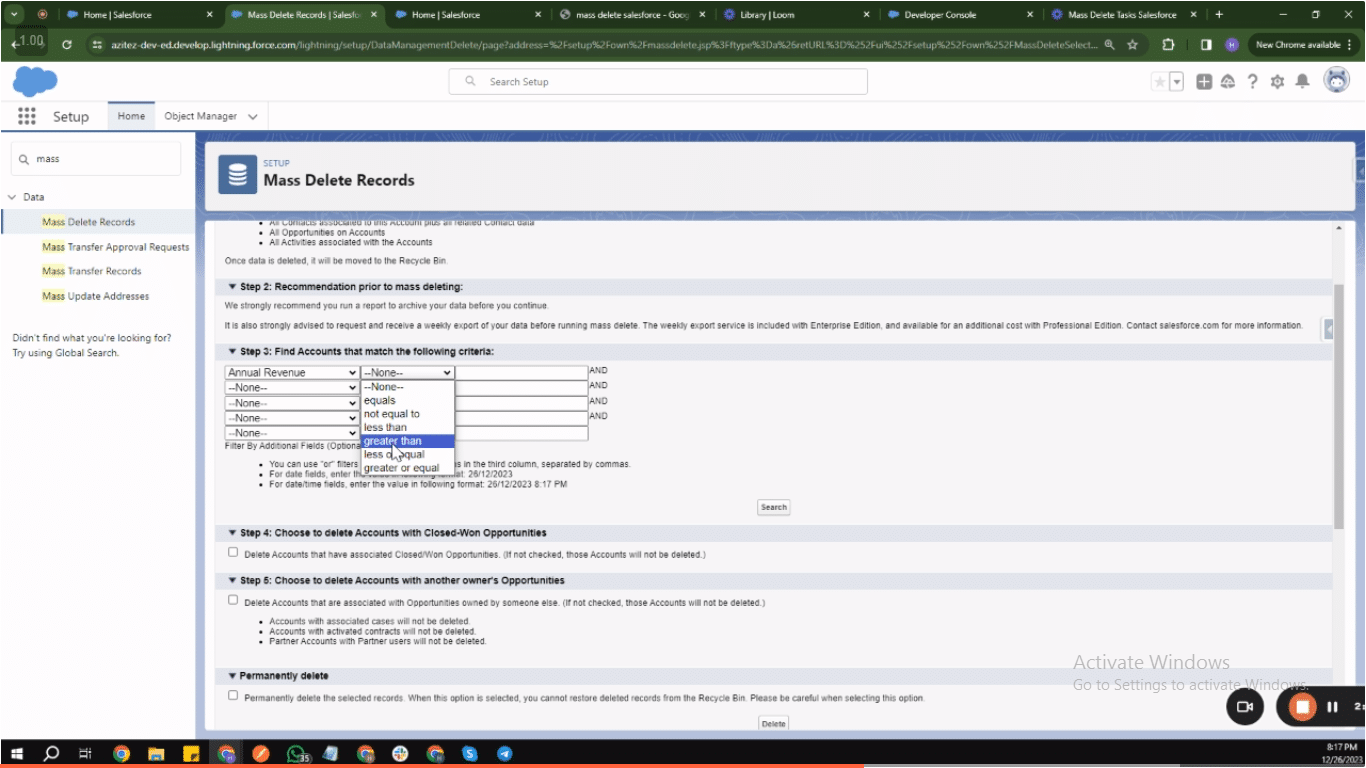Open Skype from the taskbar
The width and height of the screenshot is (1366, 768).
pyautogui.click(x=469, y=754)
